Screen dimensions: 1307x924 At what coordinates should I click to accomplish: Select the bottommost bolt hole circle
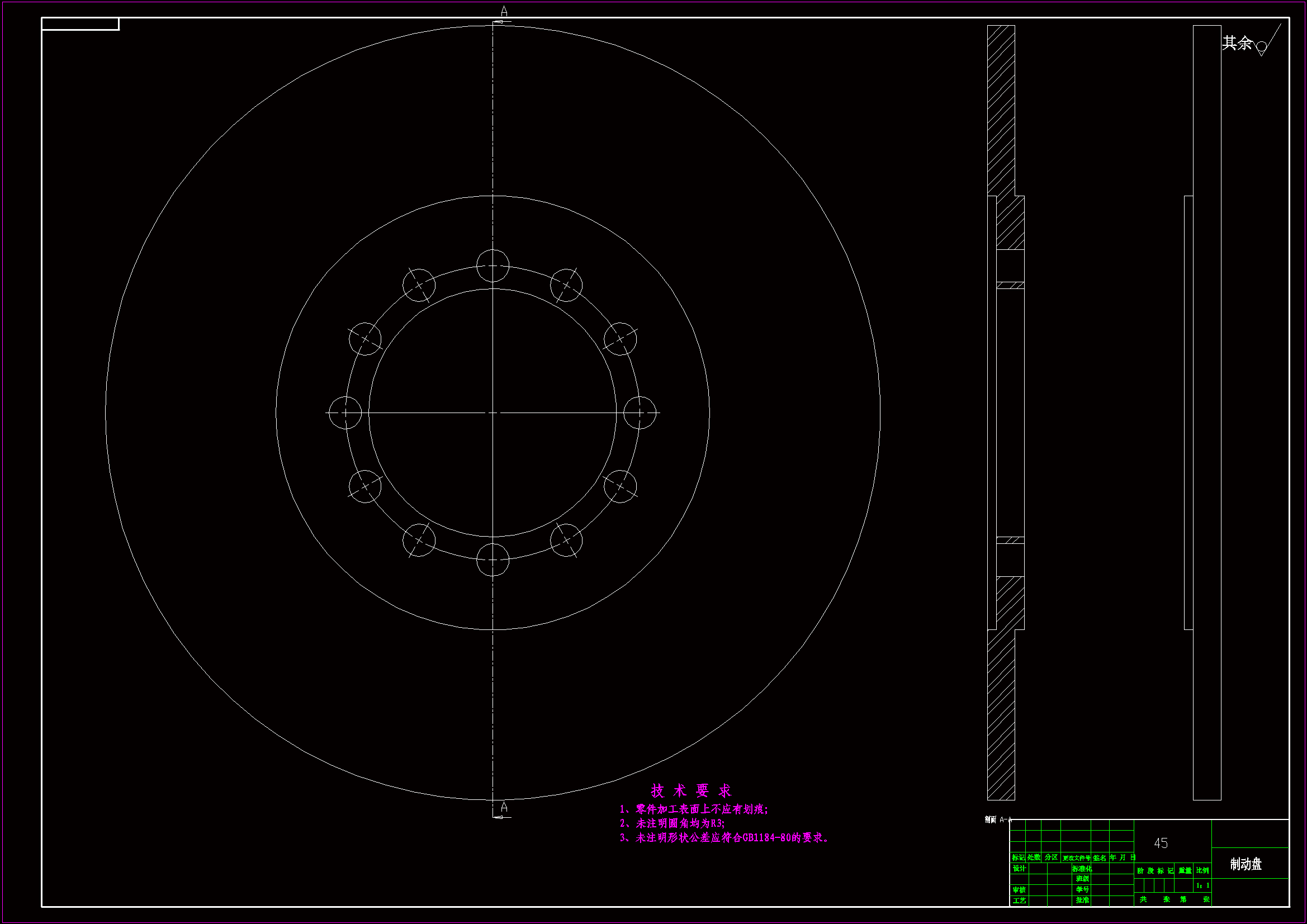493,560
